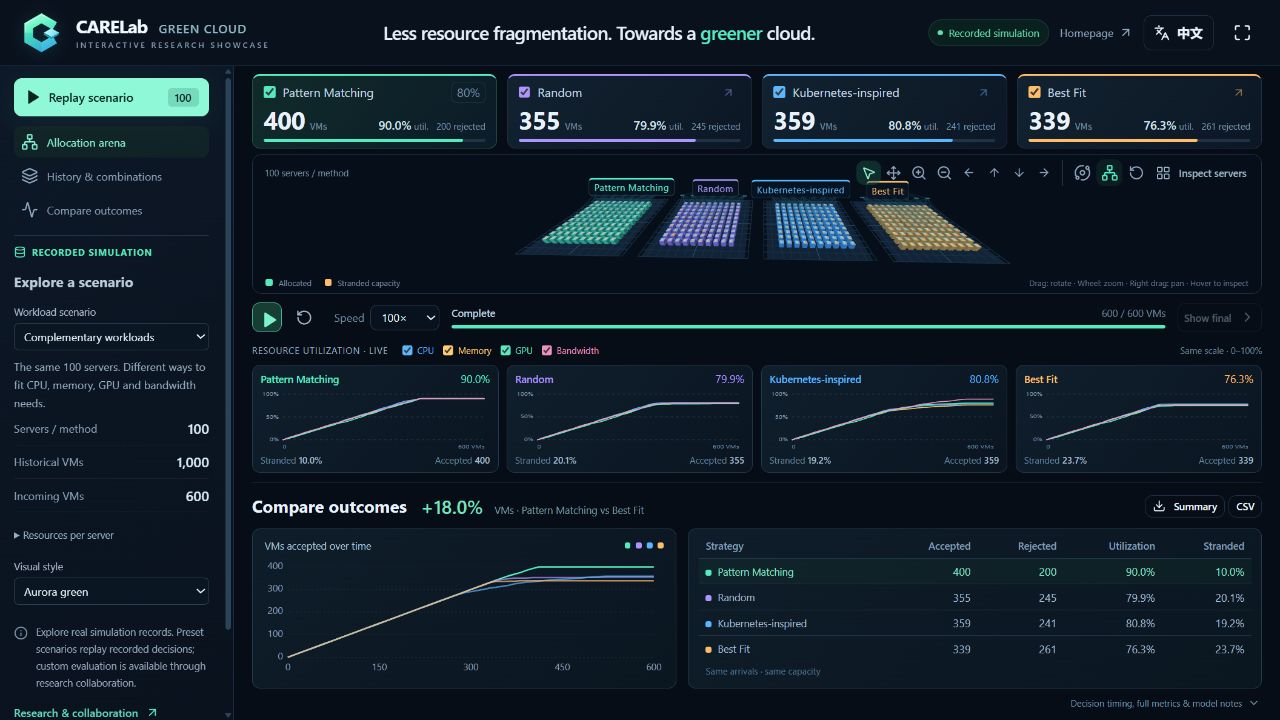Click the Recorded simulation badge
The image size is (1280, 720).
pyautogui.click(x=988, y=33)
